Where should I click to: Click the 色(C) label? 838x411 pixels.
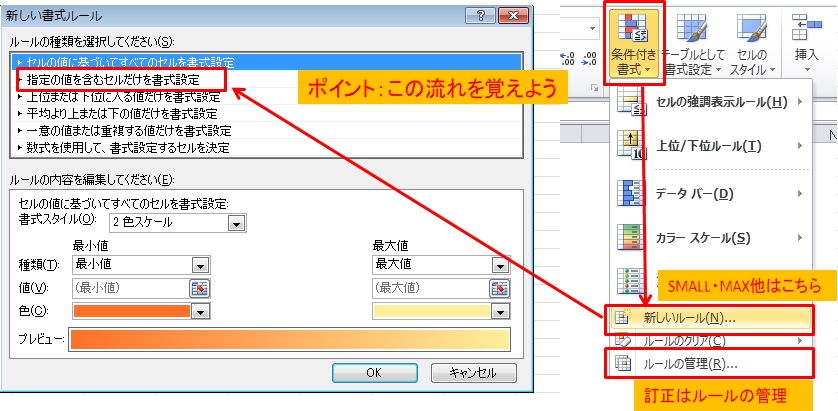(x=33, y=311)
